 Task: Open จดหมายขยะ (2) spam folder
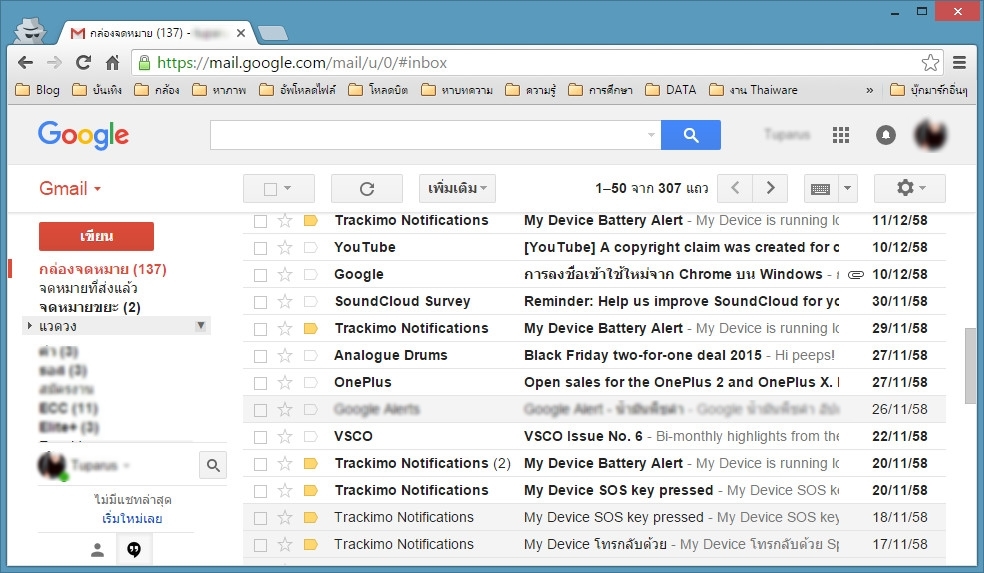click(90, 307)
